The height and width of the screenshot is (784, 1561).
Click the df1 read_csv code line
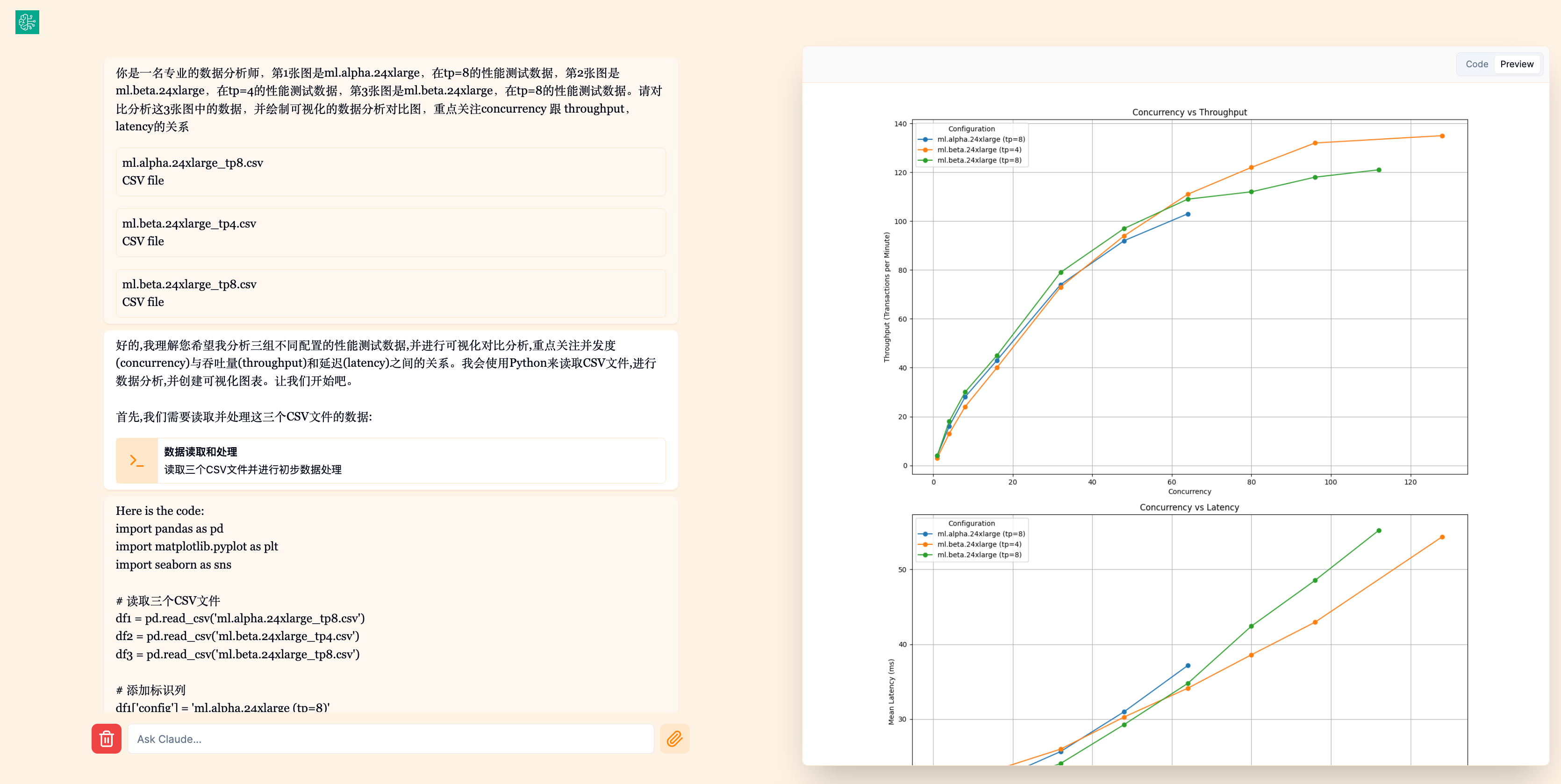pyautogui.click(x=240, y=618)
